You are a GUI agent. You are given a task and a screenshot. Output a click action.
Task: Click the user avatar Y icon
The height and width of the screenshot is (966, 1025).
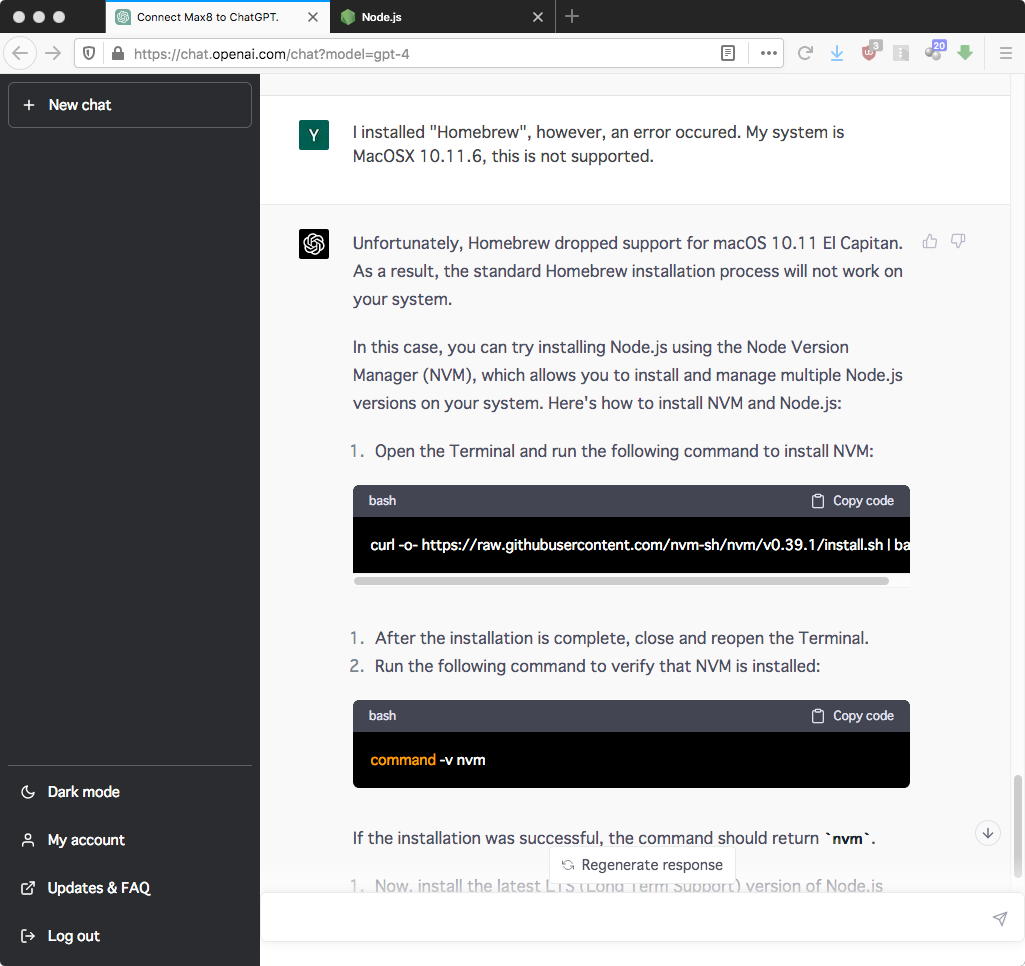(x=314, y=135)
